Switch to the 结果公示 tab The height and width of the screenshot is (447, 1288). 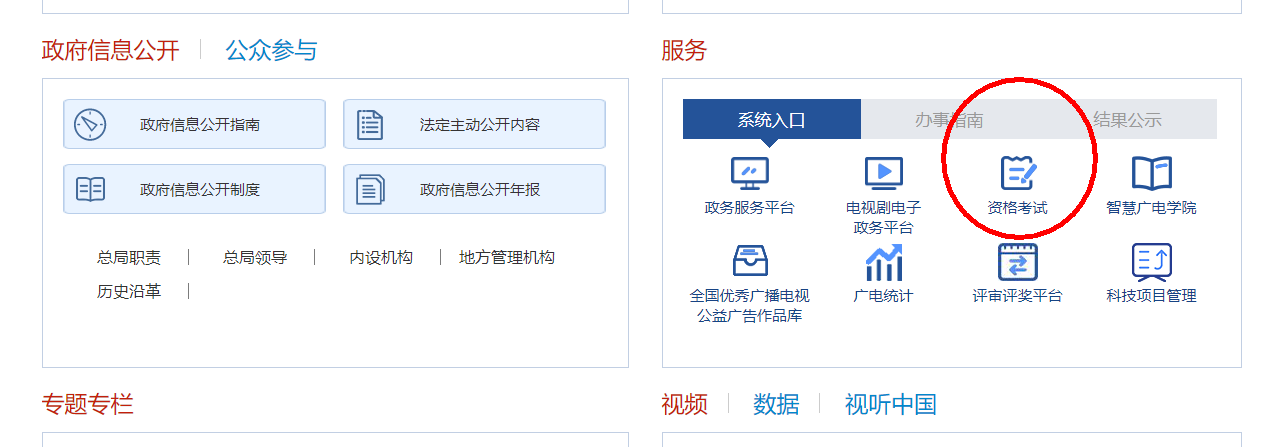(1128, 119)
